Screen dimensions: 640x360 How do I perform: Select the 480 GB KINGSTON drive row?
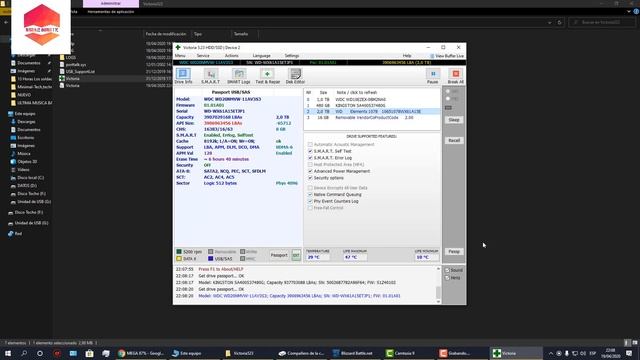pos(372,105)
